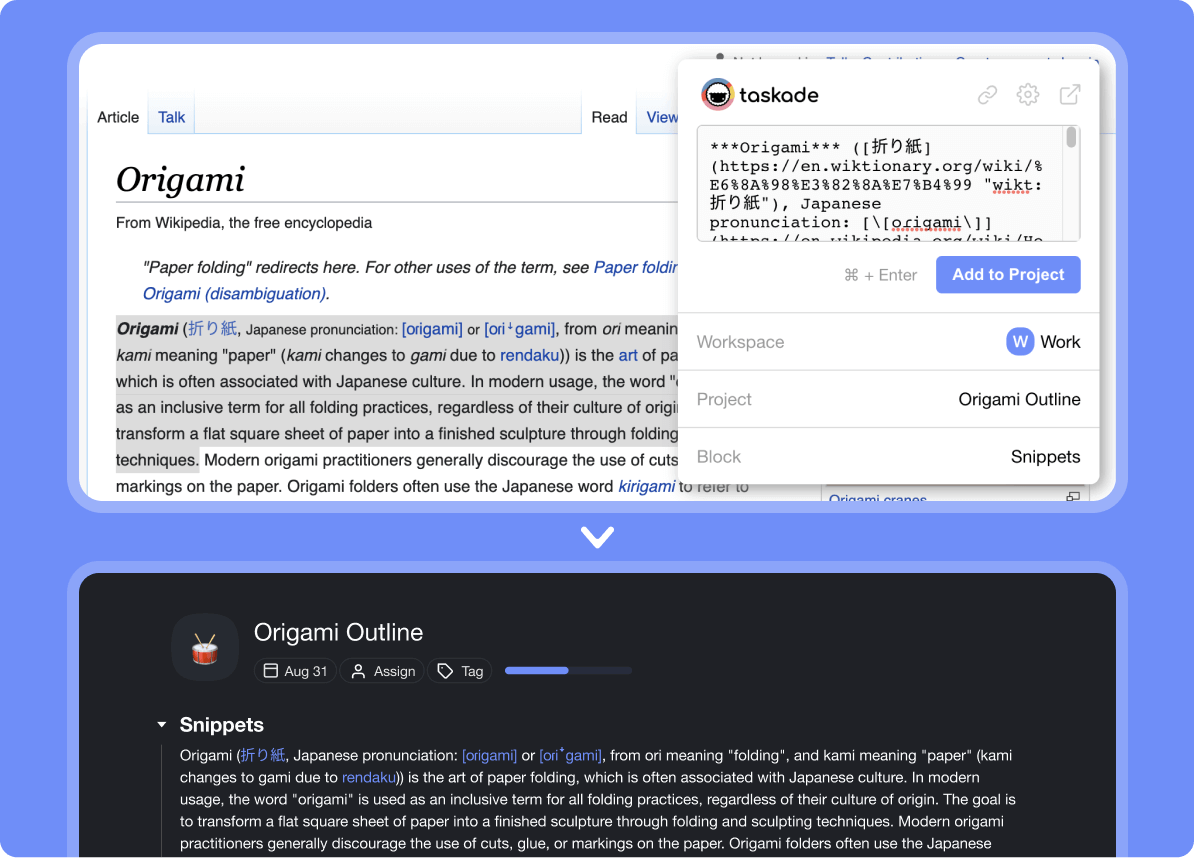This screenshot has width=1194, height=858.
Task: Click the tag icon beside Tag
Action: pos(445,671)
